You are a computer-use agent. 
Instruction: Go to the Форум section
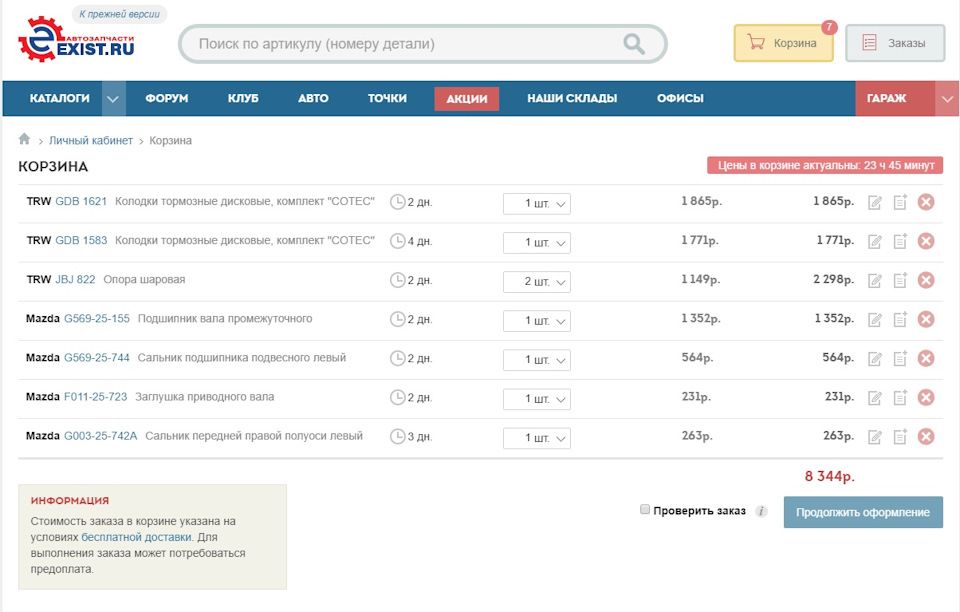[x=167, y=99]
